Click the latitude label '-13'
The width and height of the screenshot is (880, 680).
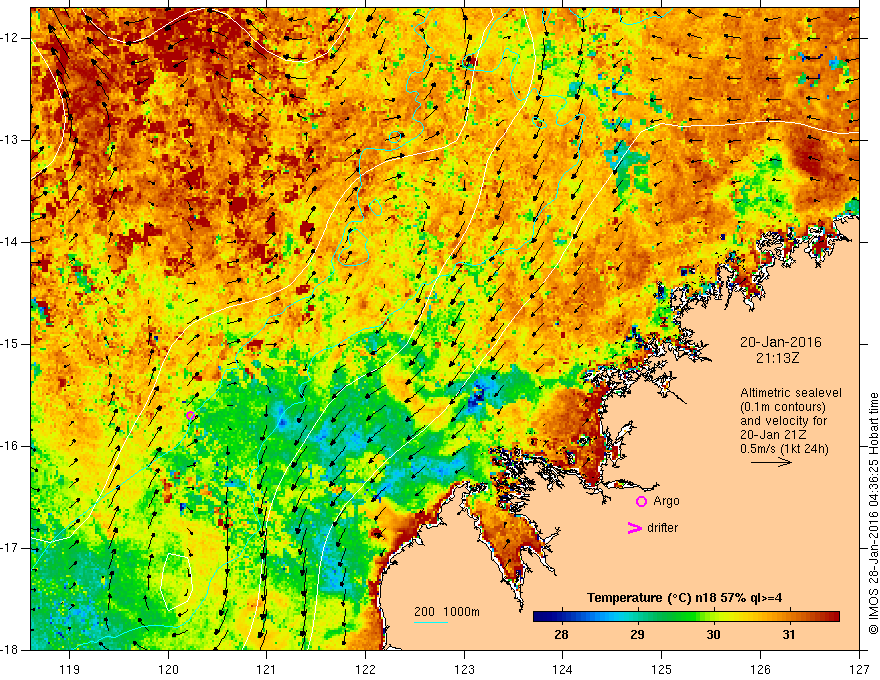coord(10,140)
